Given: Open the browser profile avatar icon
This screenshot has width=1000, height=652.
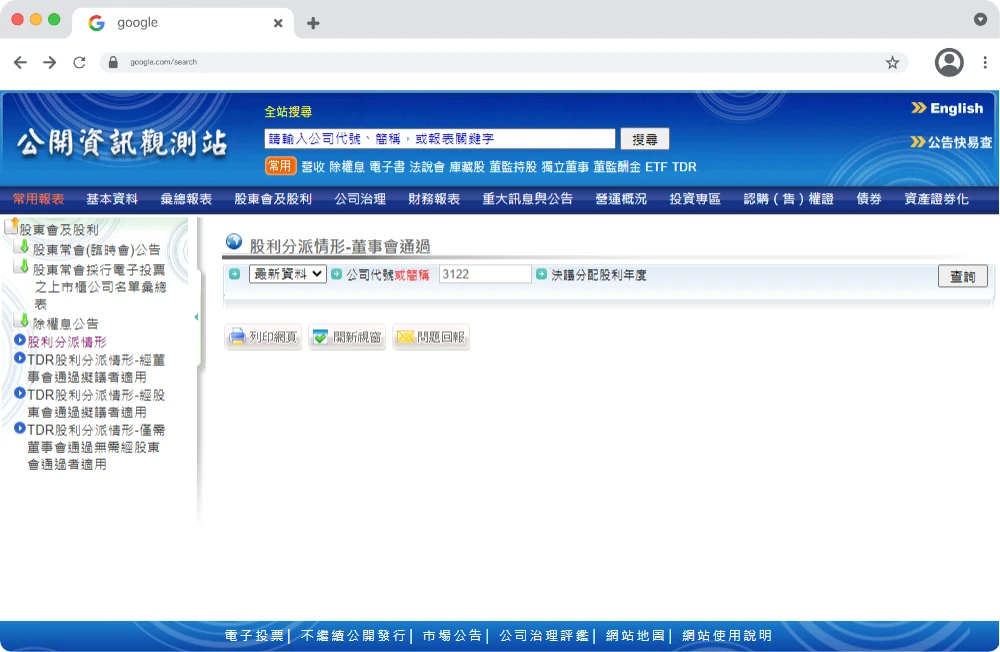Looking at the screenshot, I should tap(948, 62).
